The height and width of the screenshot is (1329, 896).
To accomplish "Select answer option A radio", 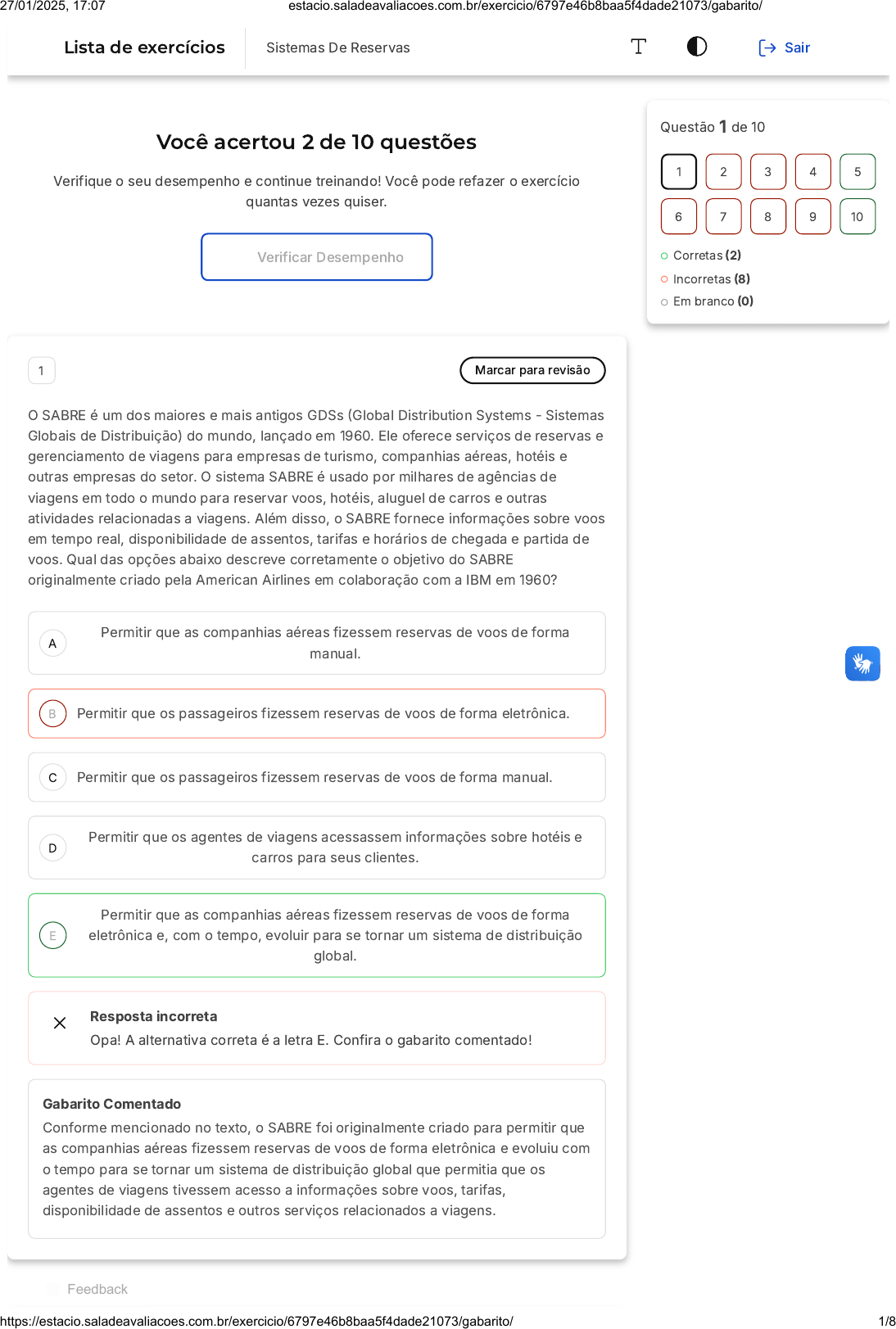I will pyautogui.click(x=52, y=644).
